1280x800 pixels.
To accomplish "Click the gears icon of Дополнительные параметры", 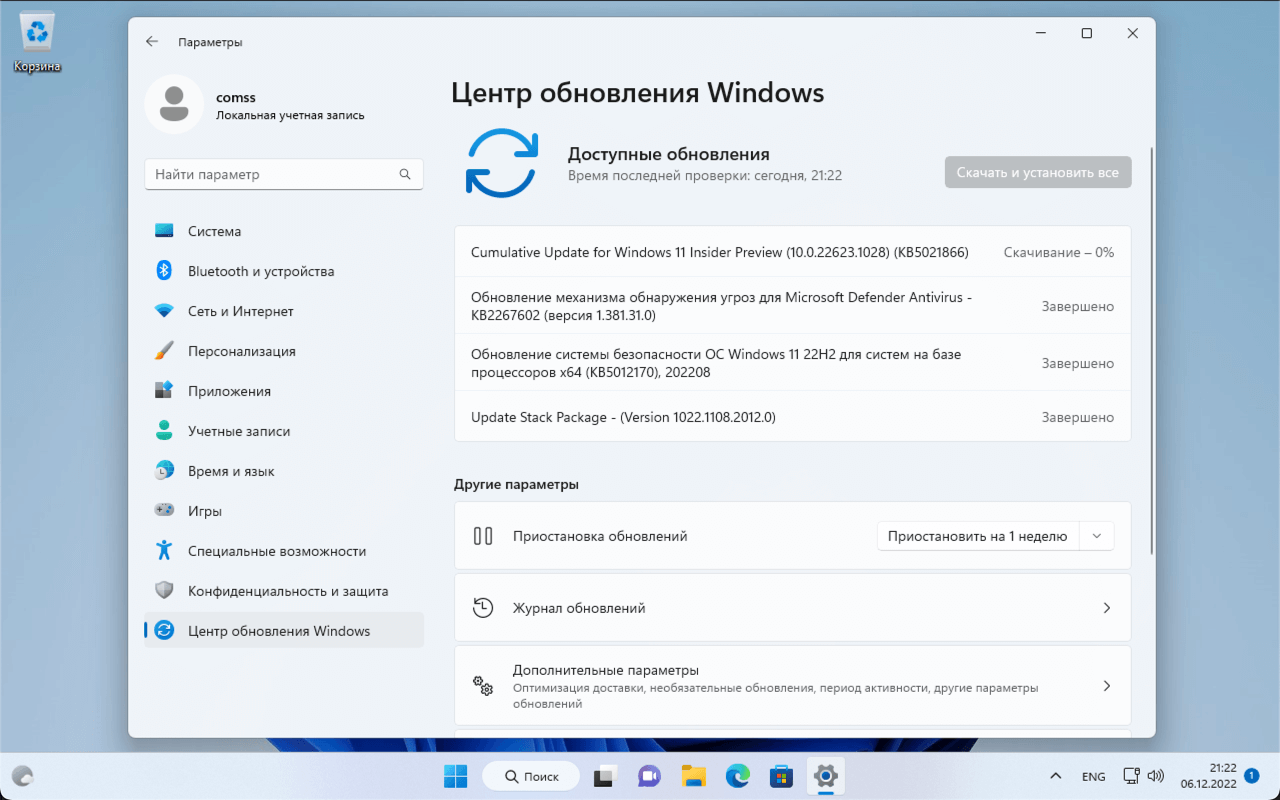I will click(x=483, y=686).
